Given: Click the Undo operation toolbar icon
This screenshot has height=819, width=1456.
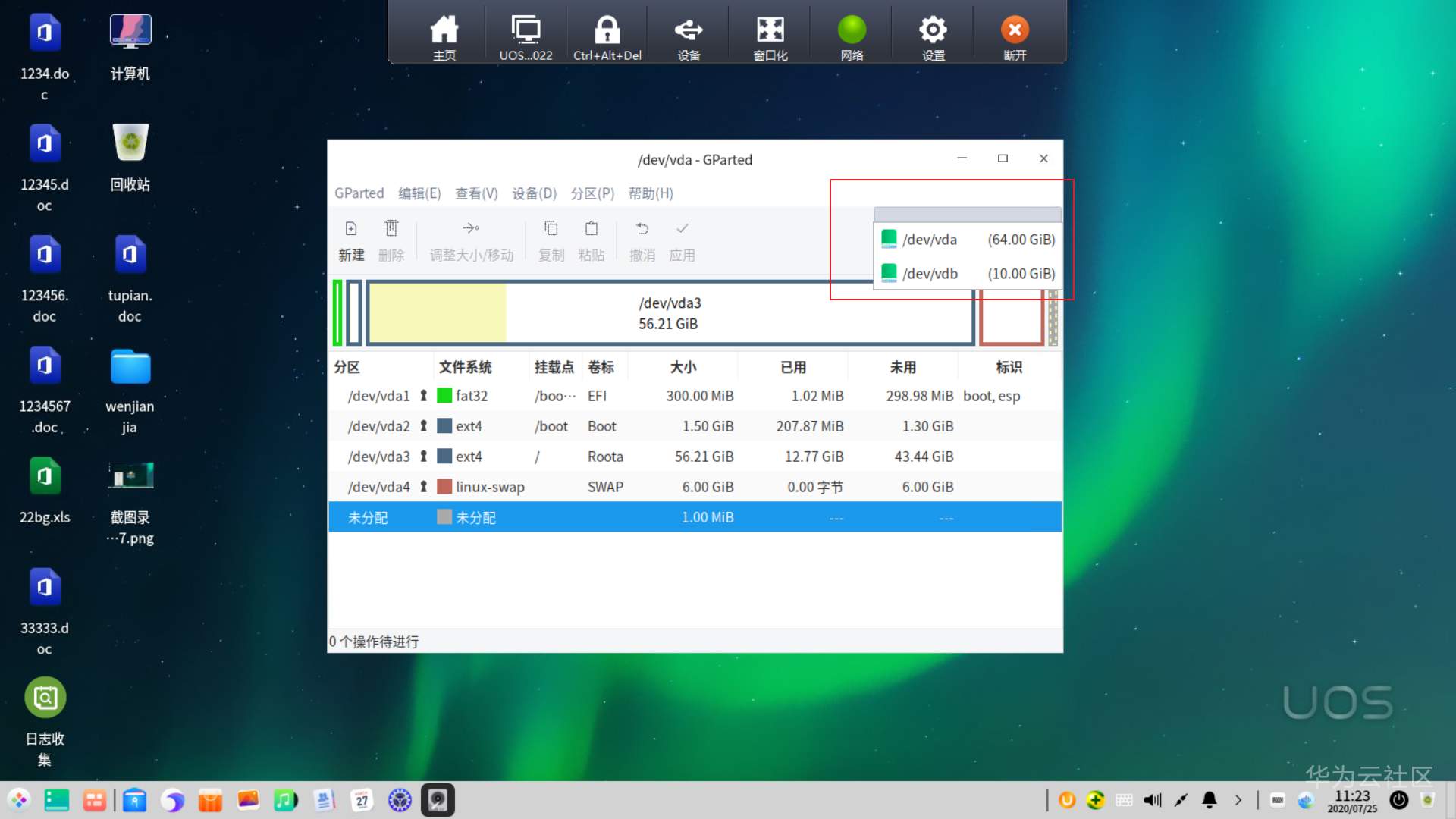Looking at the screenshot, I should [x=642, y=229].
